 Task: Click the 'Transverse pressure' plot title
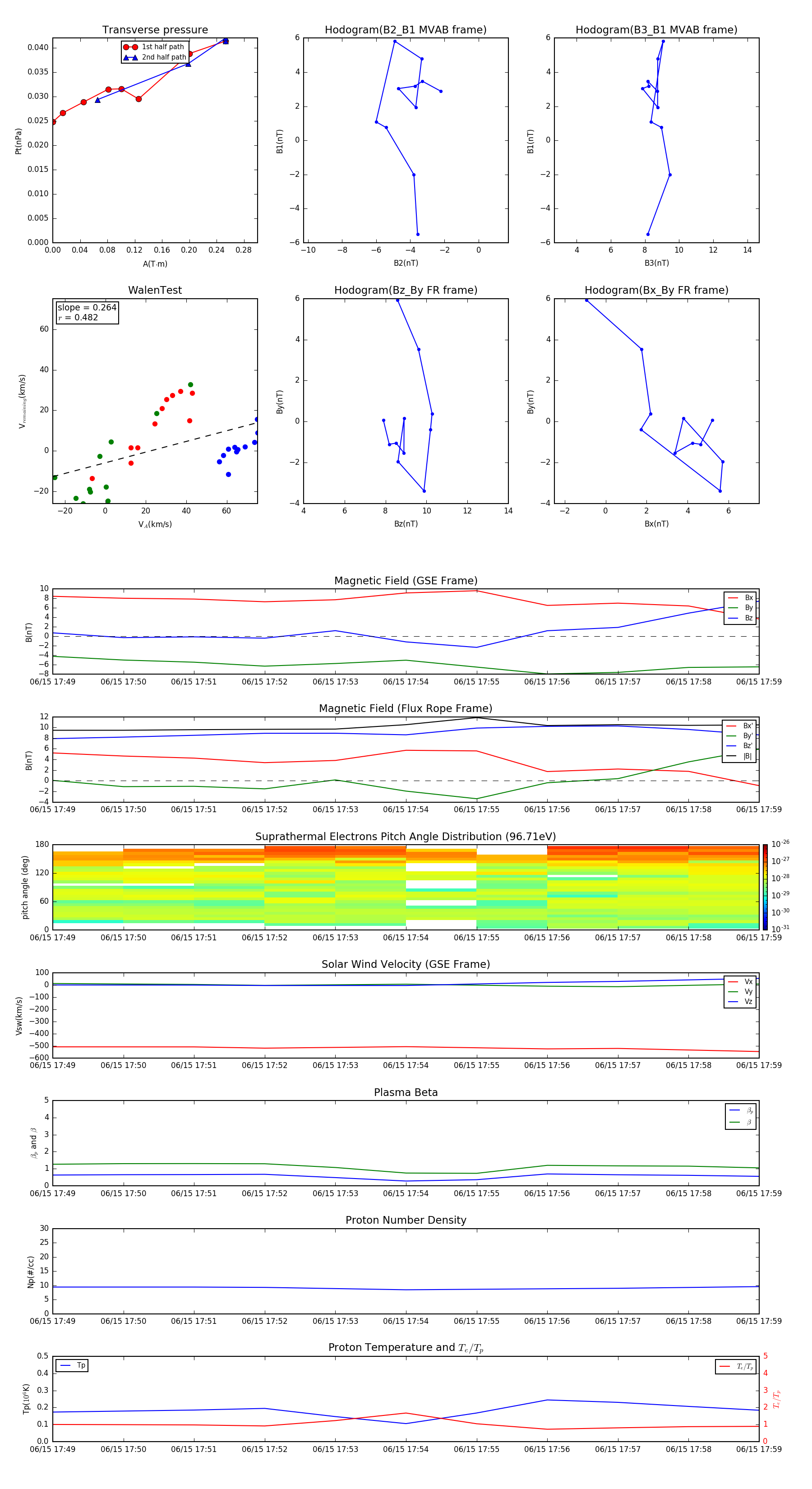click(155, 30)
